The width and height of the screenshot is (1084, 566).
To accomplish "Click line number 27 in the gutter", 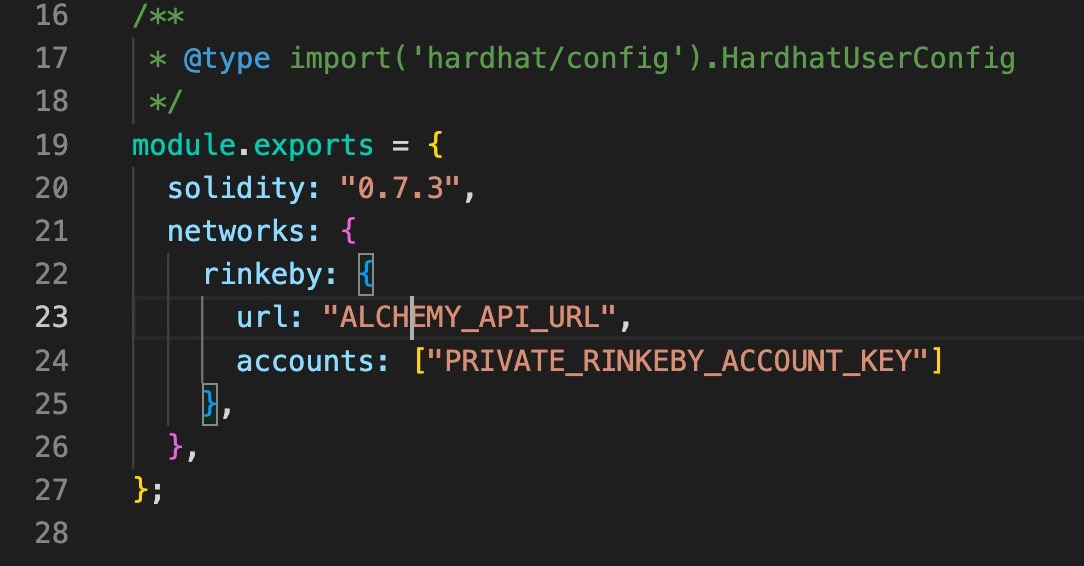I will 51,489.
